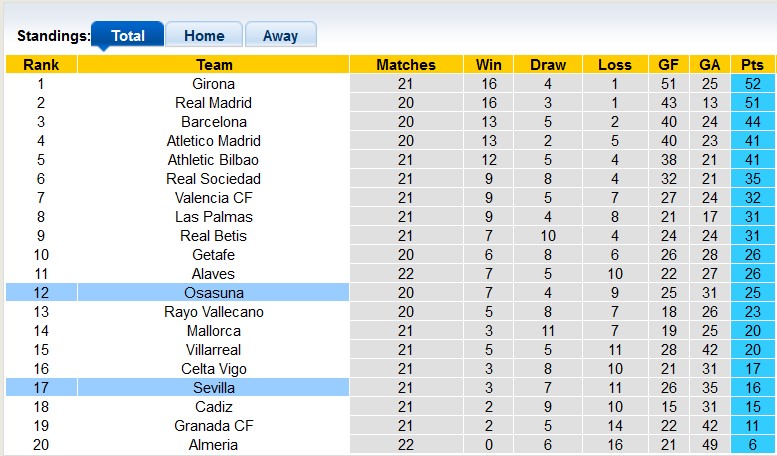Screen dimensions: 777x456
Task: Select the Away standings tab
Action: coord(280,35)
